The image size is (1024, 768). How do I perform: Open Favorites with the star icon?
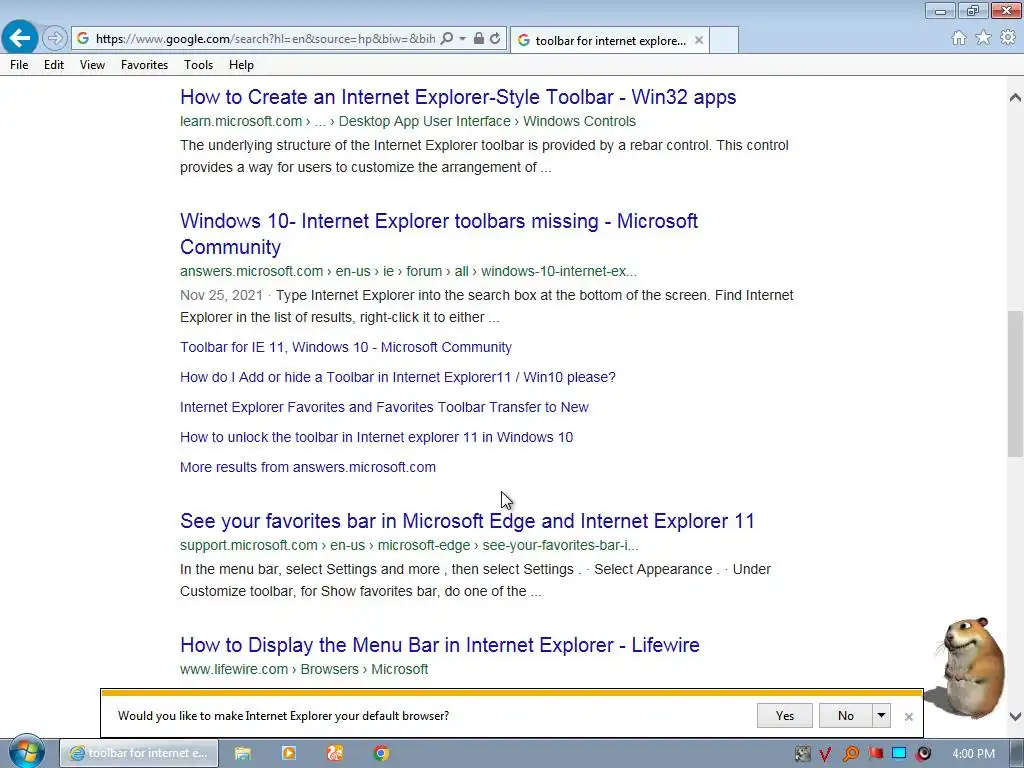pyautogui.click(x=983, y=38)
